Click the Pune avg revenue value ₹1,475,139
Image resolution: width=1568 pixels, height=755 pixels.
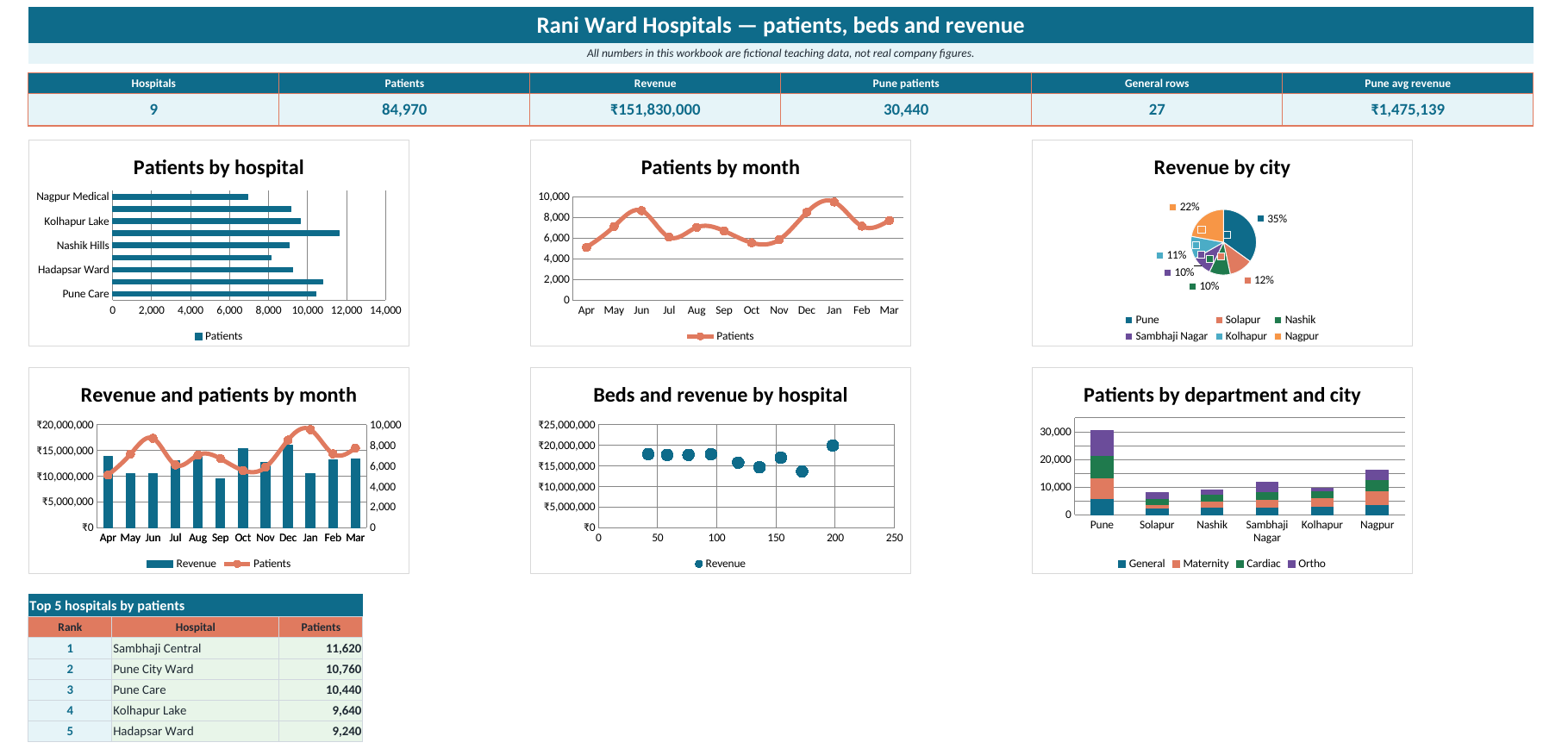point(1408,109)
